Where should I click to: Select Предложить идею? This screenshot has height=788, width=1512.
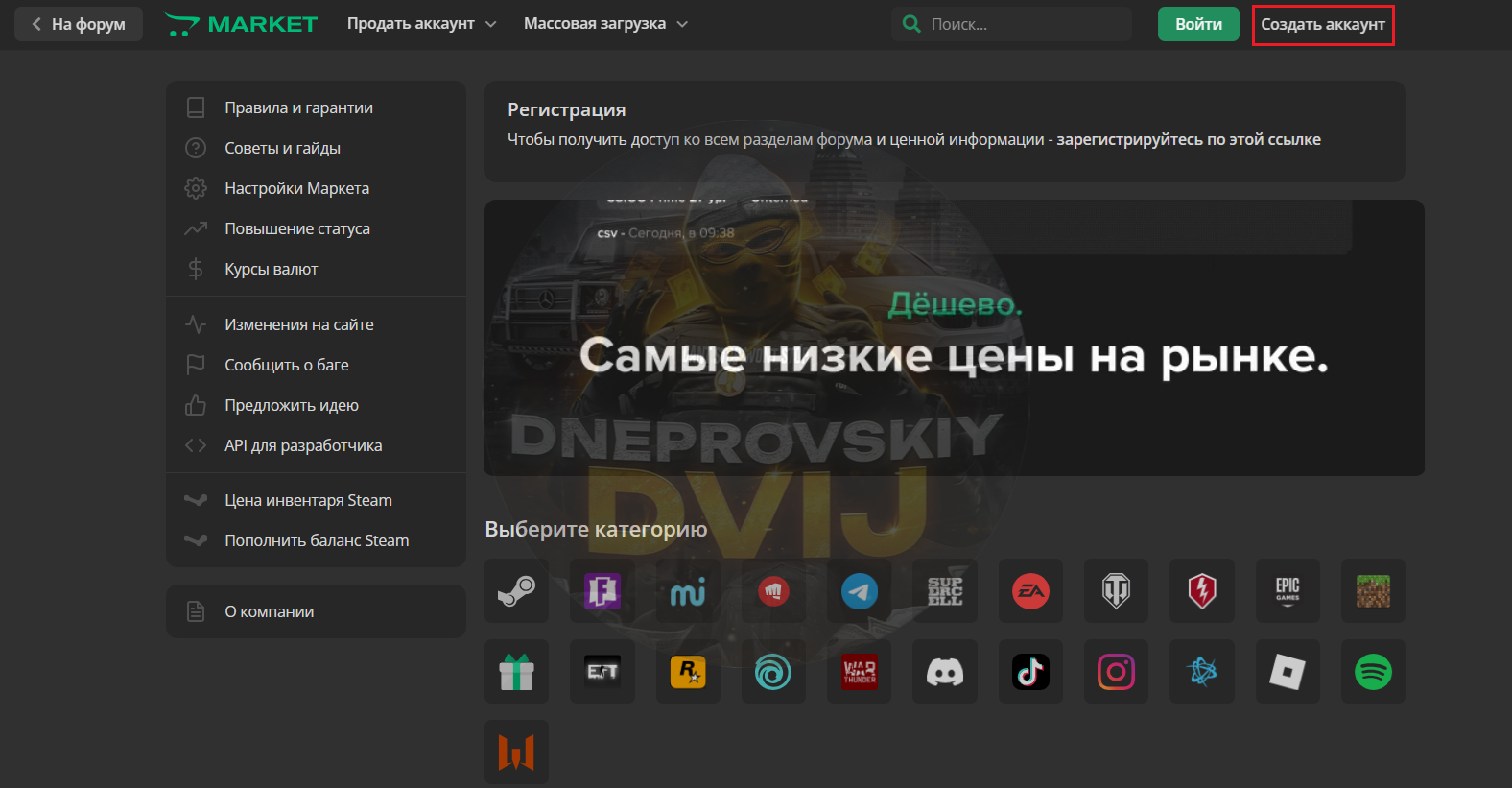(316, 405)
